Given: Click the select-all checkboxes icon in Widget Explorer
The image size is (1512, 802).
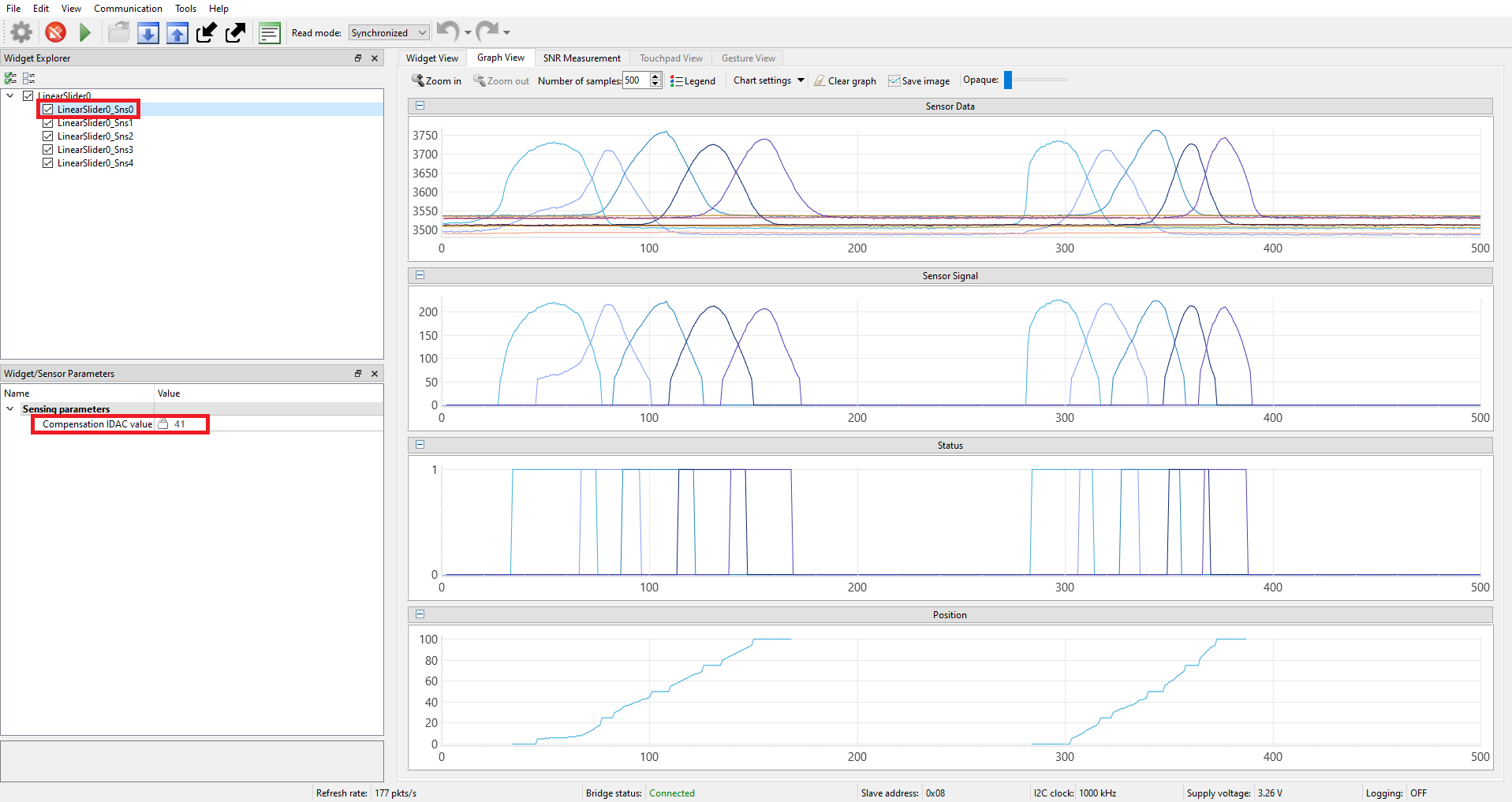Looking at the screenshot, I should [10, 78].
